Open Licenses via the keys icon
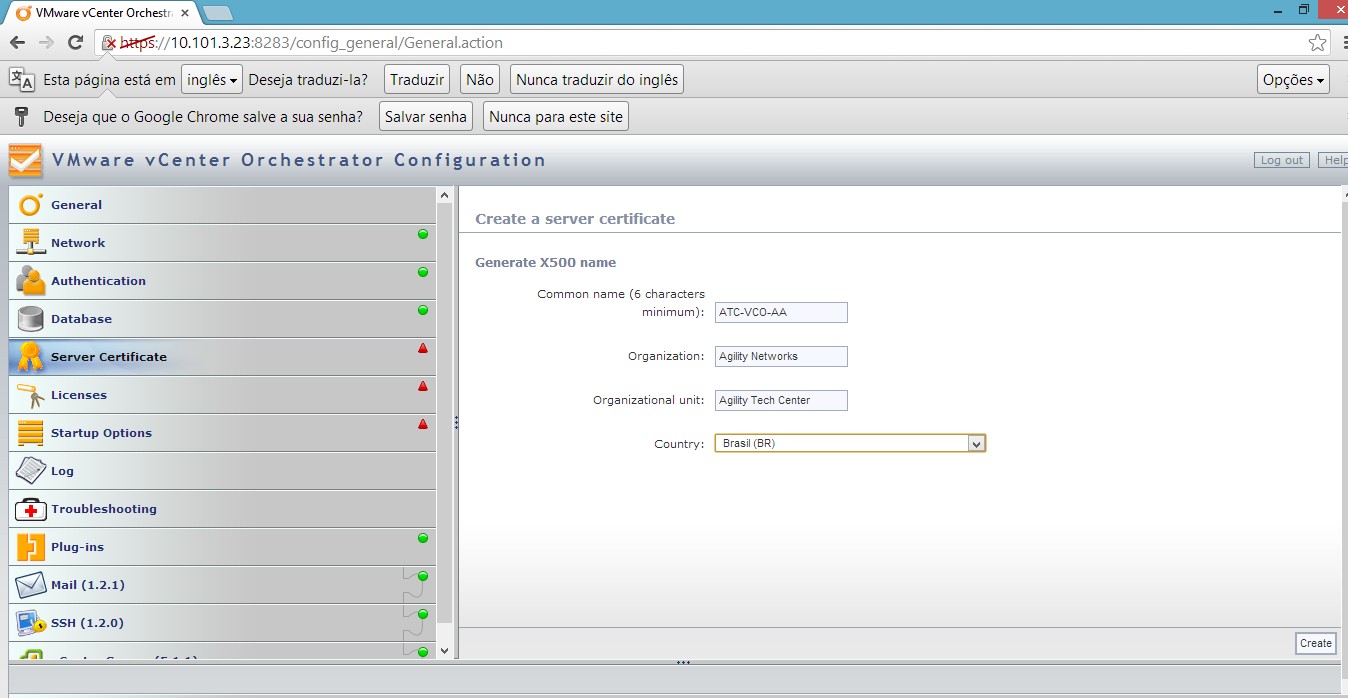 coord(31,395)
